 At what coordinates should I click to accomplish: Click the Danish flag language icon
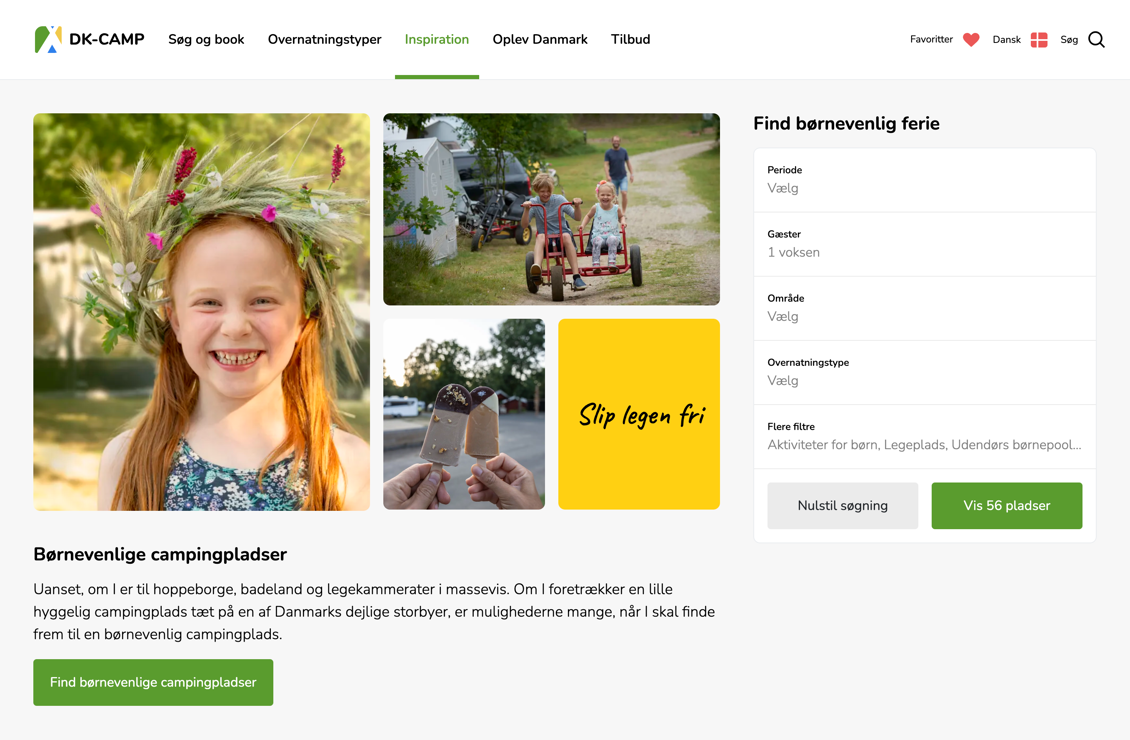coord(1038,40)
